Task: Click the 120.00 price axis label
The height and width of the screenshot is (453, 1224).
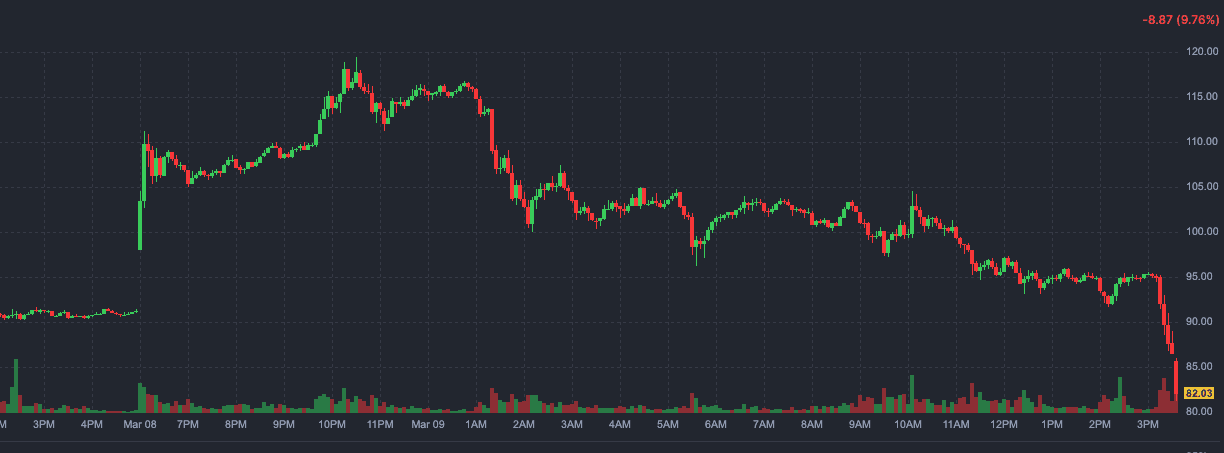Action: click(1200, 52)
